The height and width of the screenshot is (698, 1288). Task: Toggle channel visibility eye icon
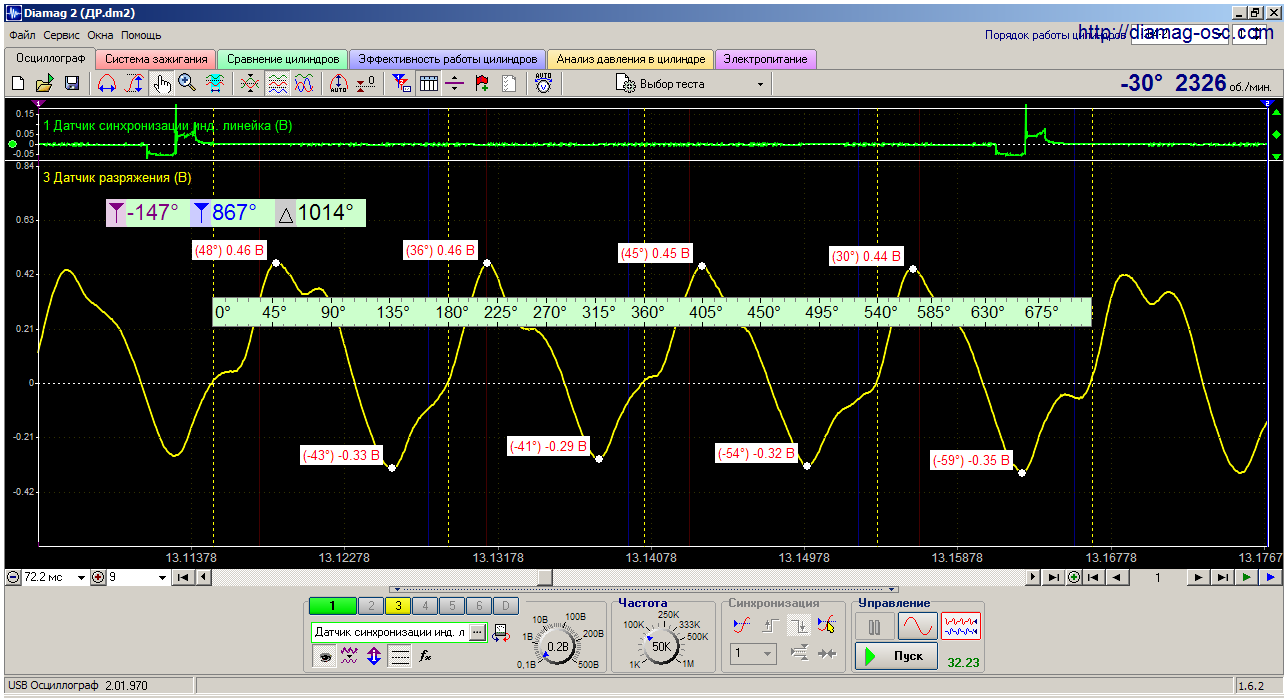(x=324, y=657)
